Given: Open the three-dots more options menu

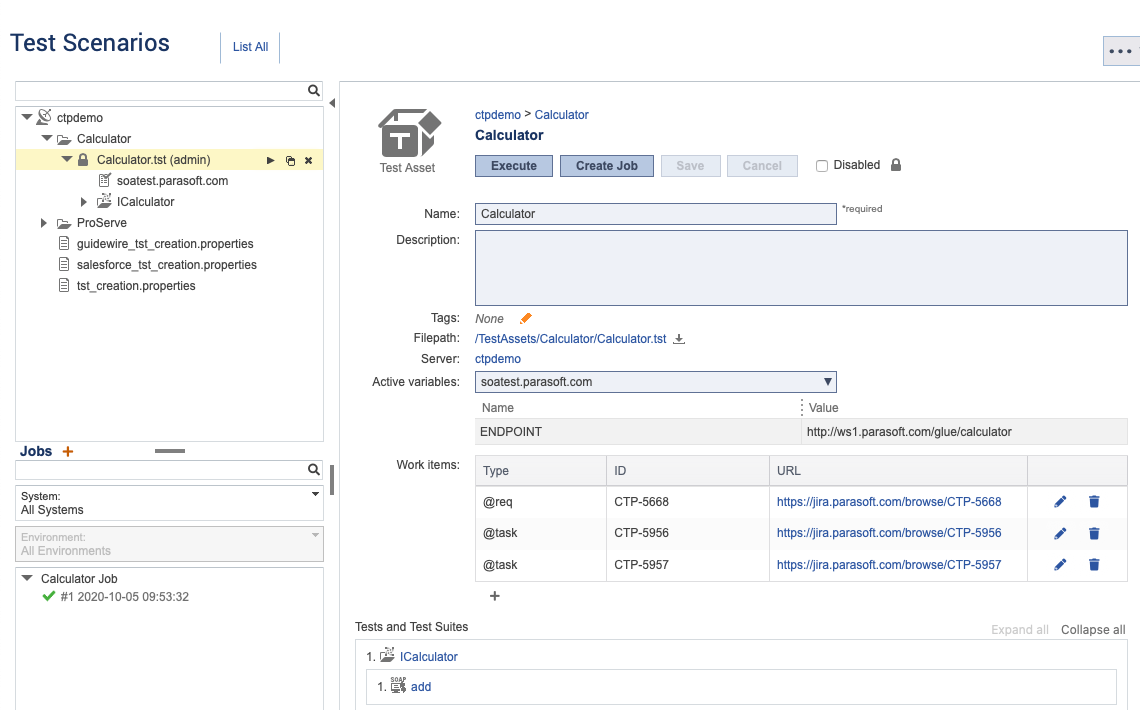Looking at the screenshot, I should (1120, 51).
